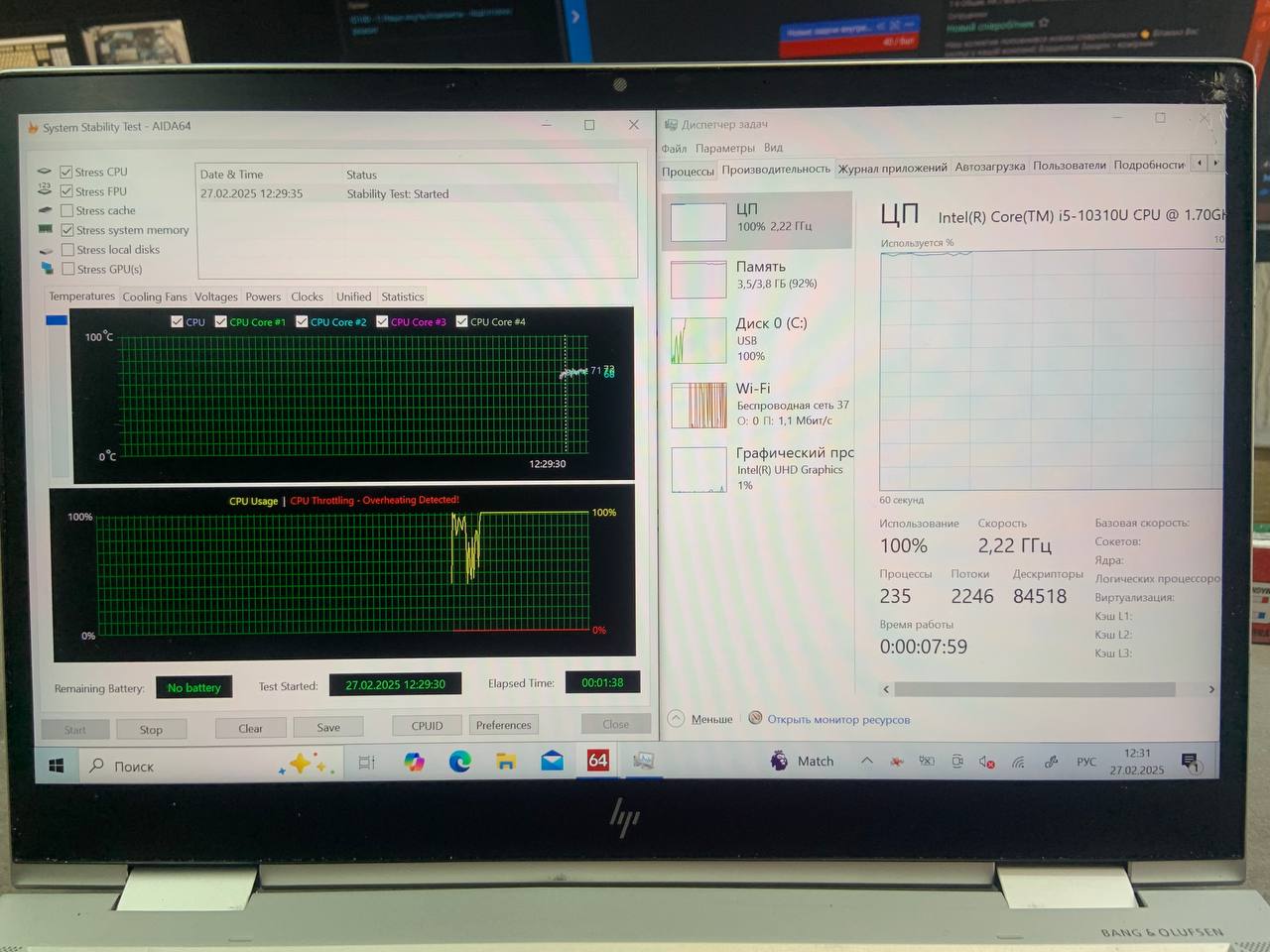This screenshot has width=1270, height=952.
Task: Select the Графический процессор item
Action: (x=757, y=468)
